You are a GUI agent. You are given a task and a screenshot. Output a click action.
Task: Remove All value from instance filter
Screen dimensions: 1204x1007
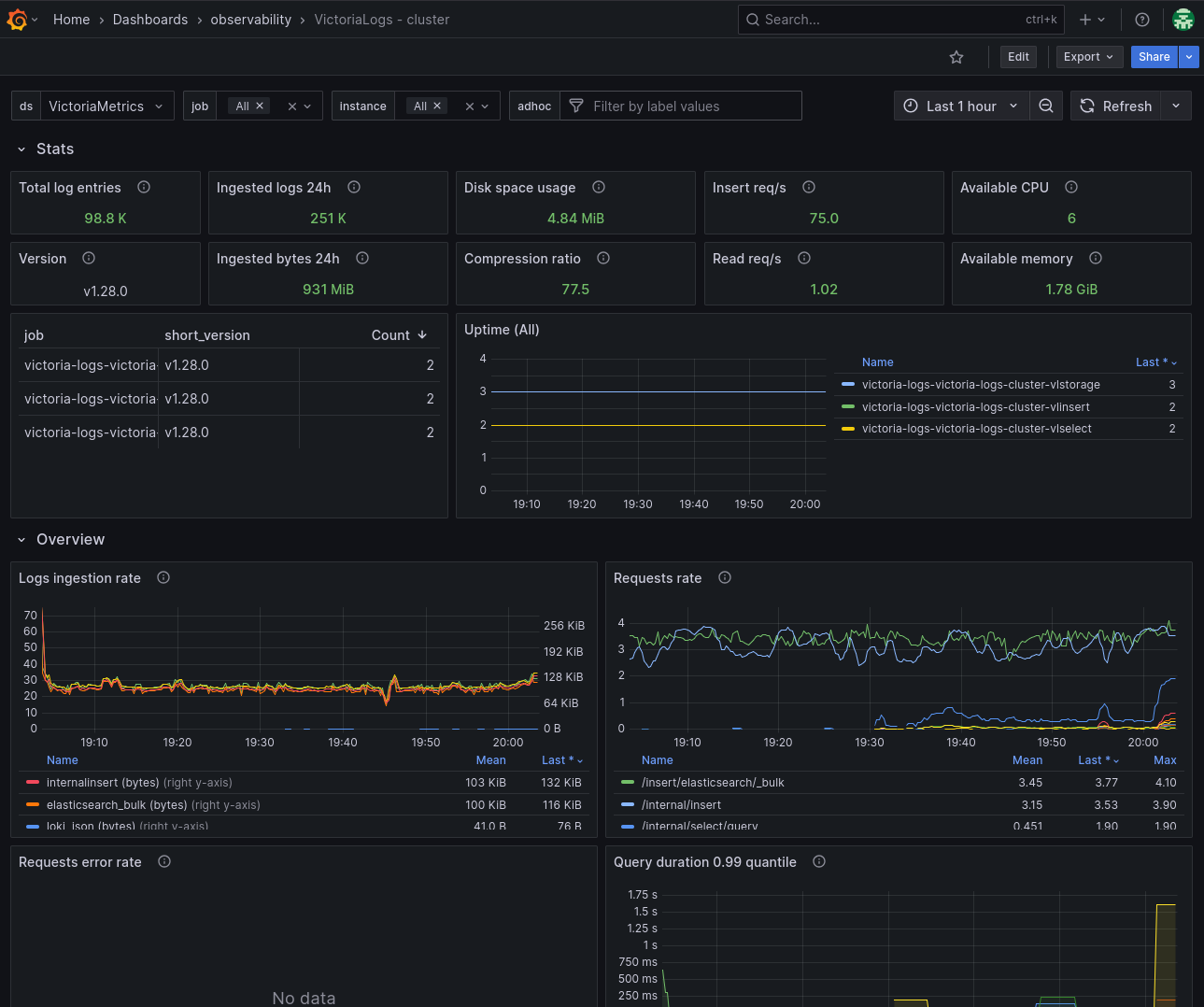tap(437, 106)
